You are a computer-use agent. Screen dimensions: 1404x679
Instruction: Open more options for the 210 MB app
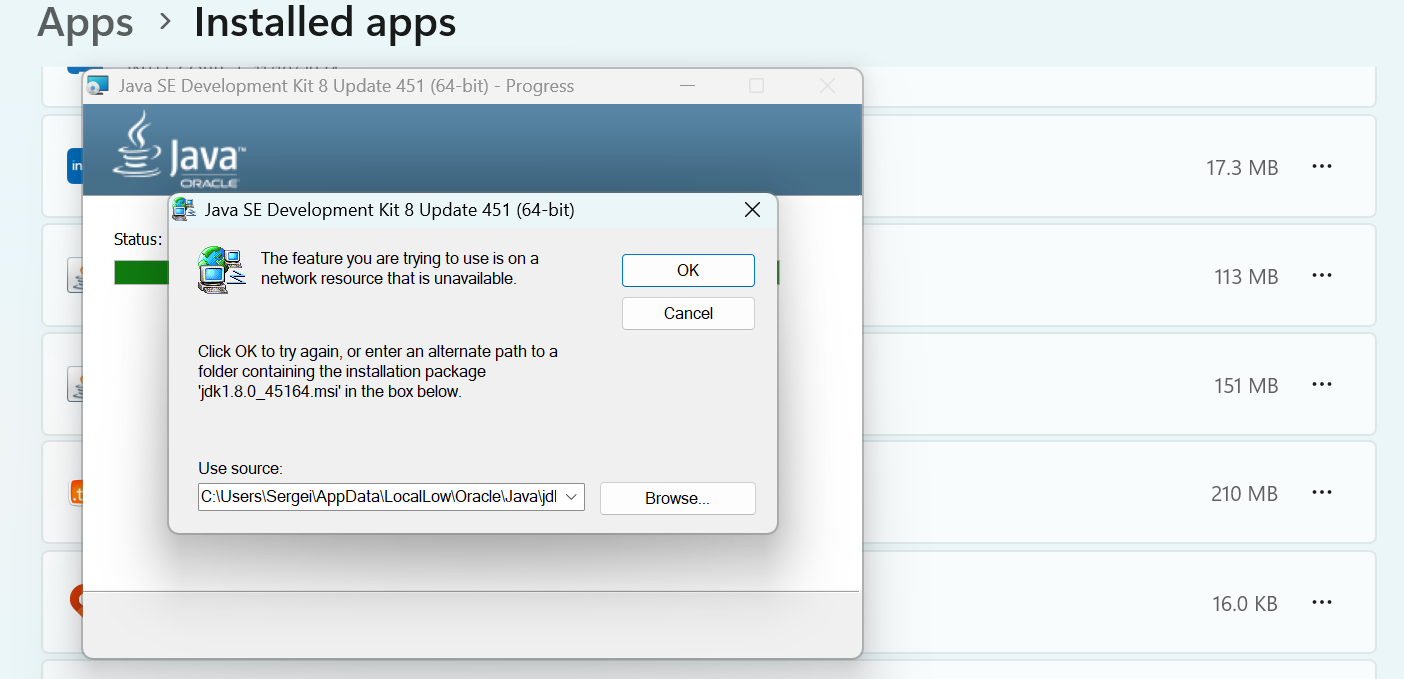pyautogui.click(x=1322, y=493)
